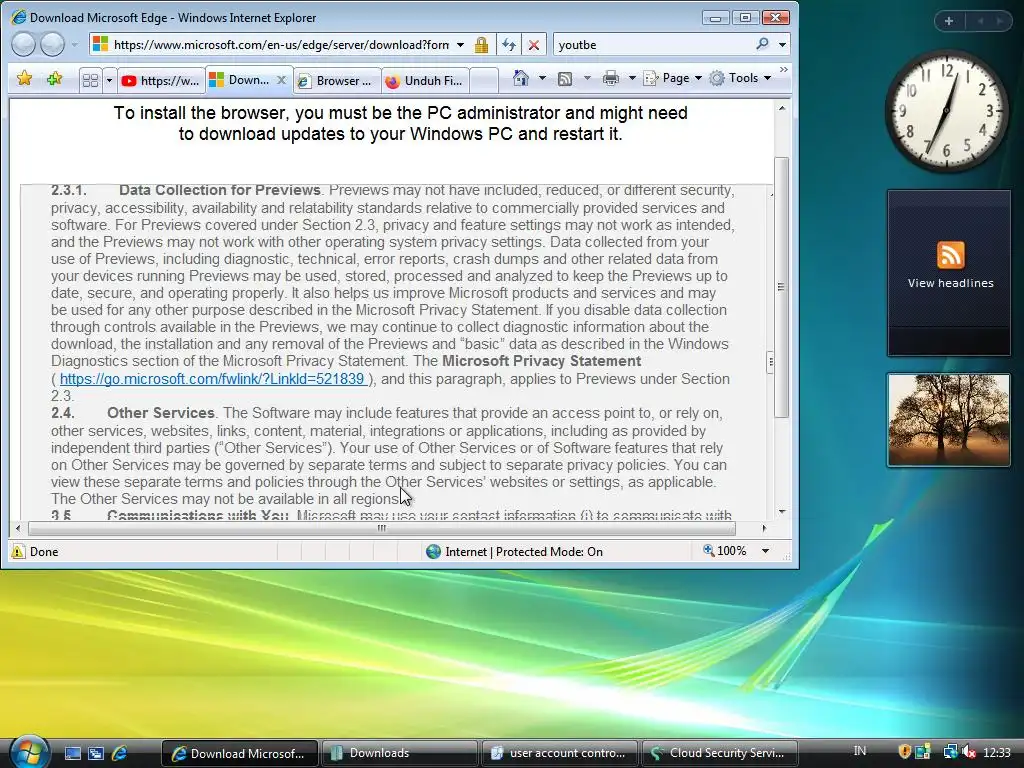
Task: Click the 100% zoom level button
Action: point(725,551)
